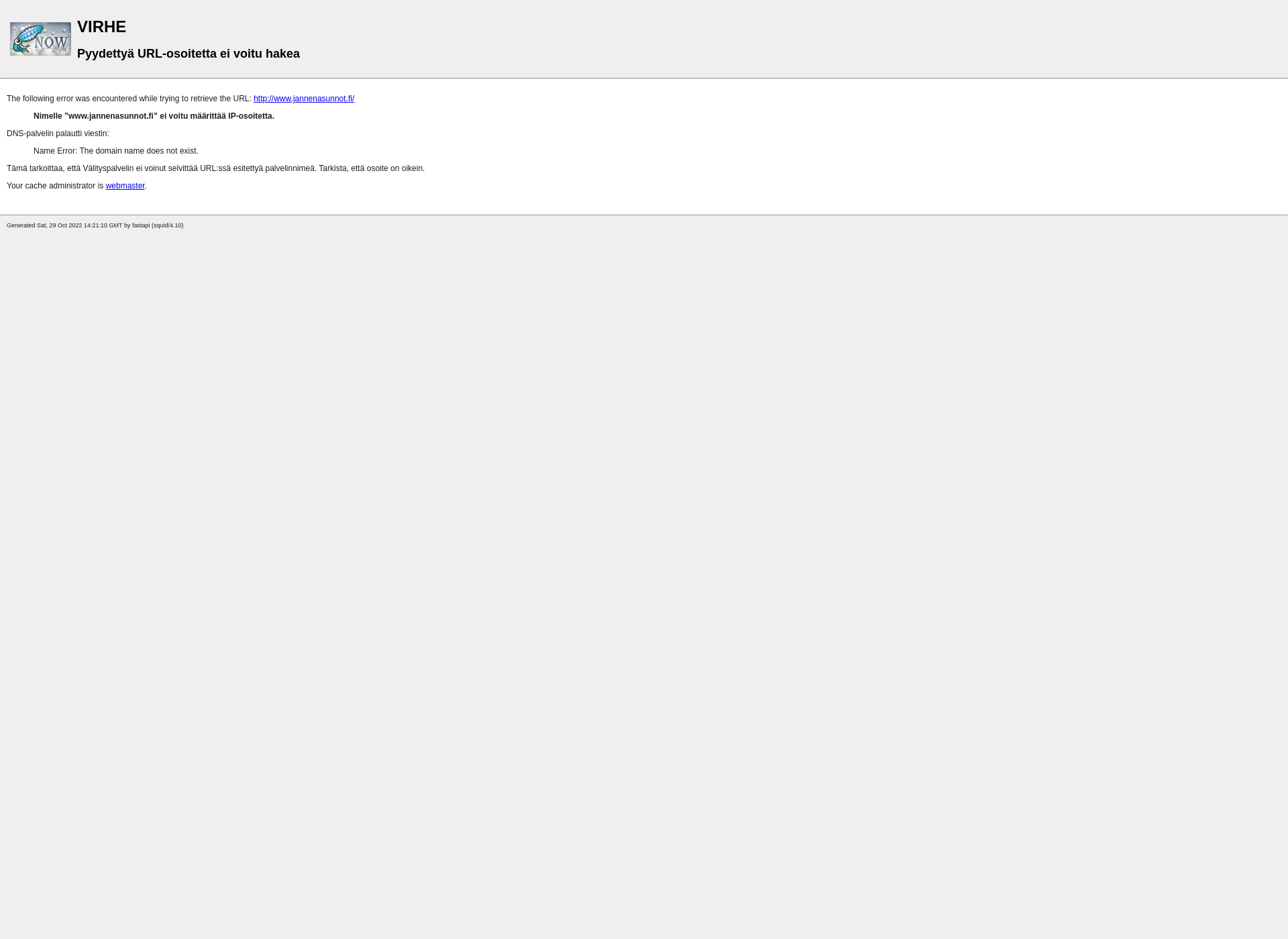This screenshot has height=939, width=1288.
Task: Click the webmaster contact link
Action: click(125, 185)
